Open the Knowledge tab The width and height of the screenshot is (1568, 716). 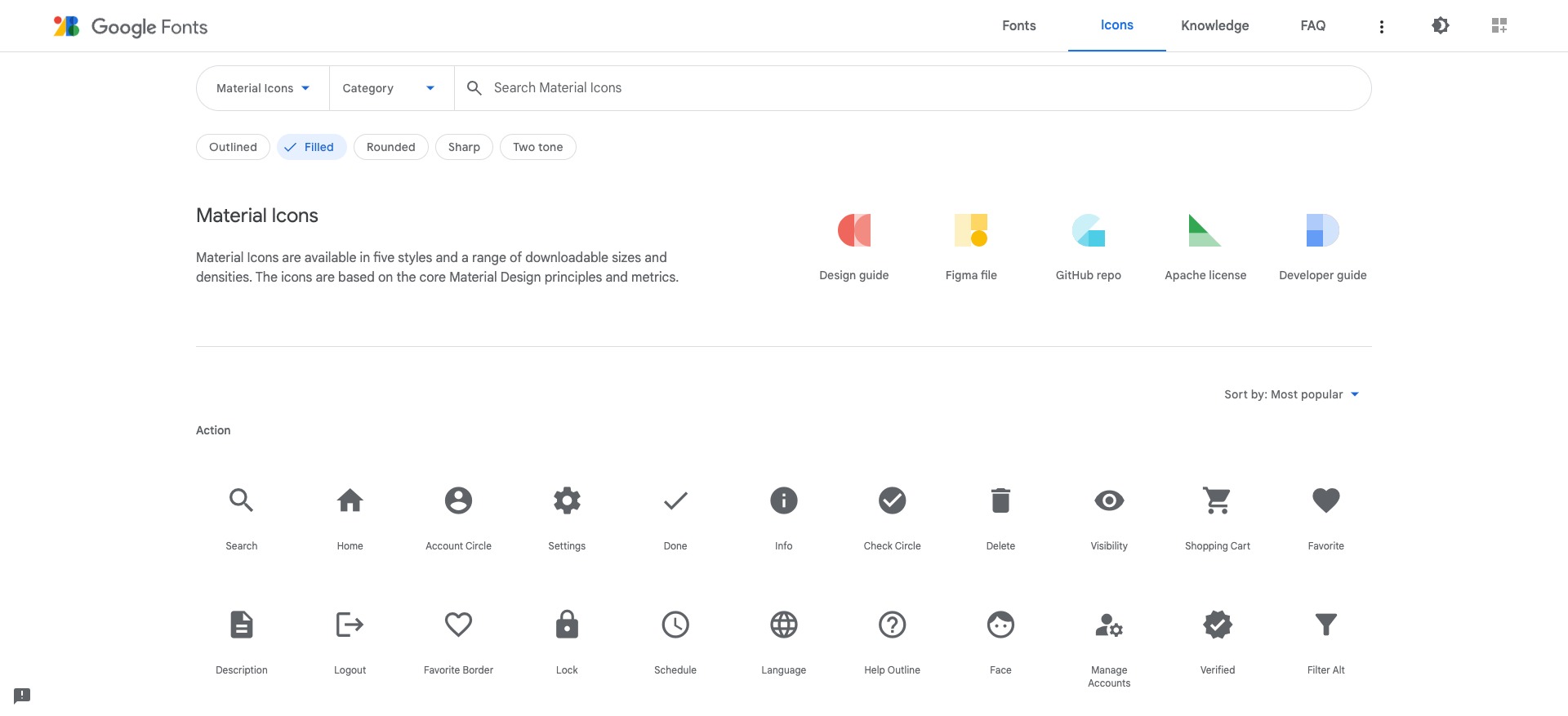click(x=1215, y=26)
